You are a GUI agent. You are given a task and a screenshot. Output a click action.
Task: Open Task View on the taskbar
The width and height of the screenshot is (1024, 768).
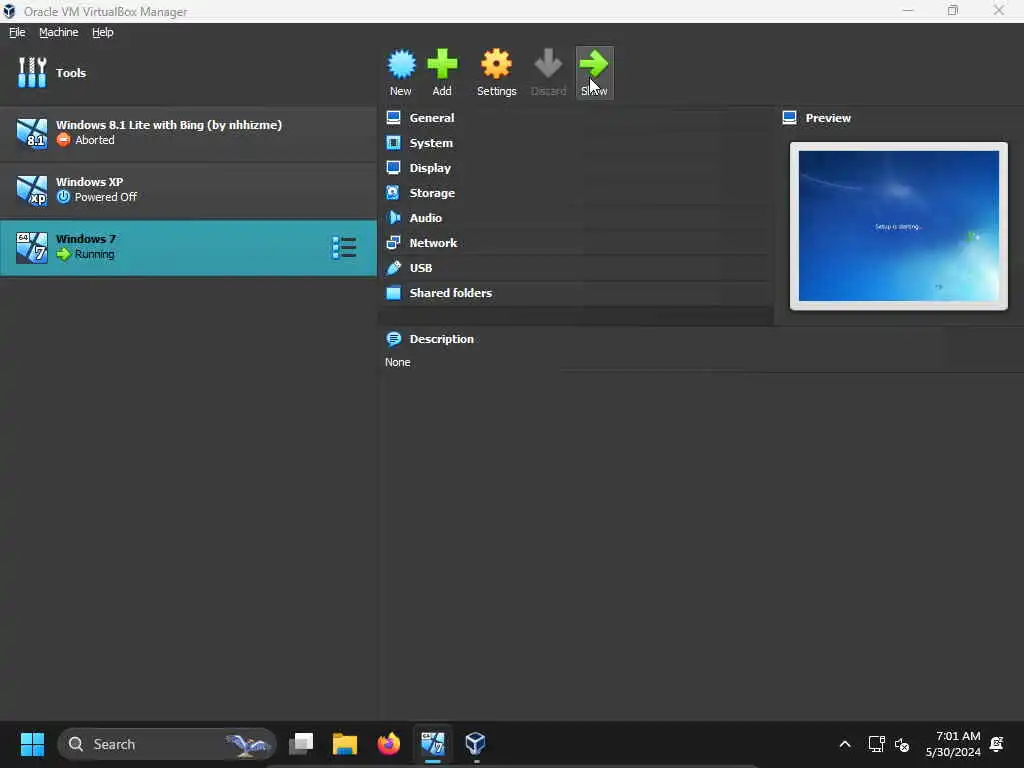pyautogui.click(x=301, y=744)
